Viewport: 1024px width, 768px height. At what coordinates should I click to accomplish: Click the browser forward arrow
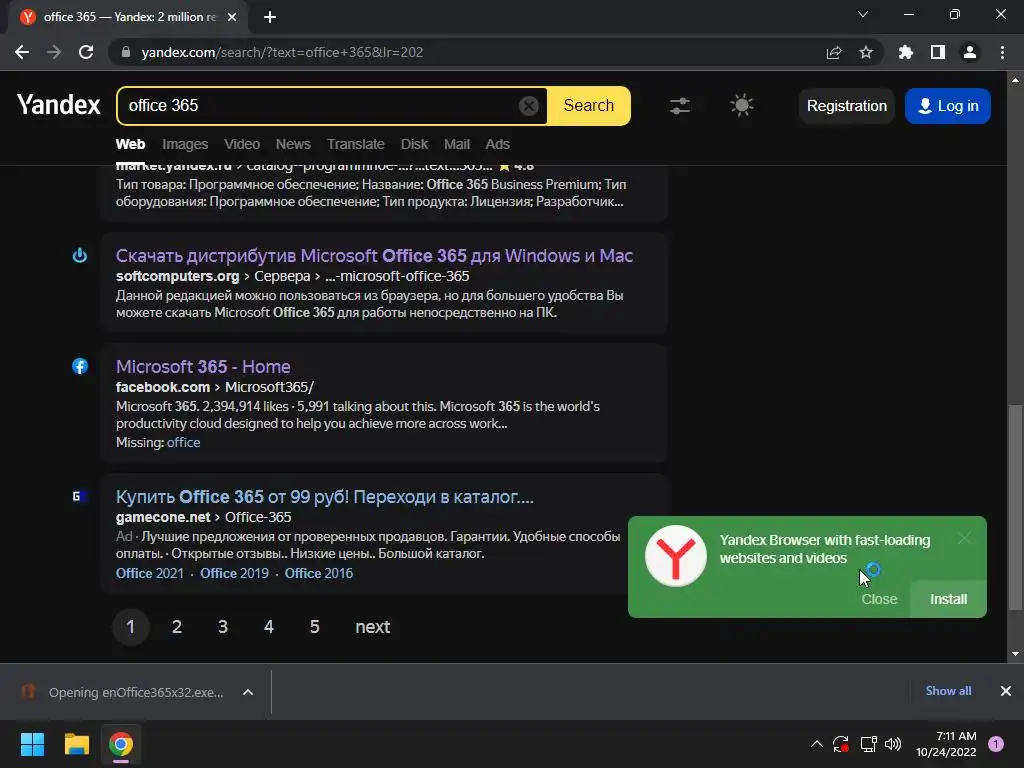pos(54,52)
